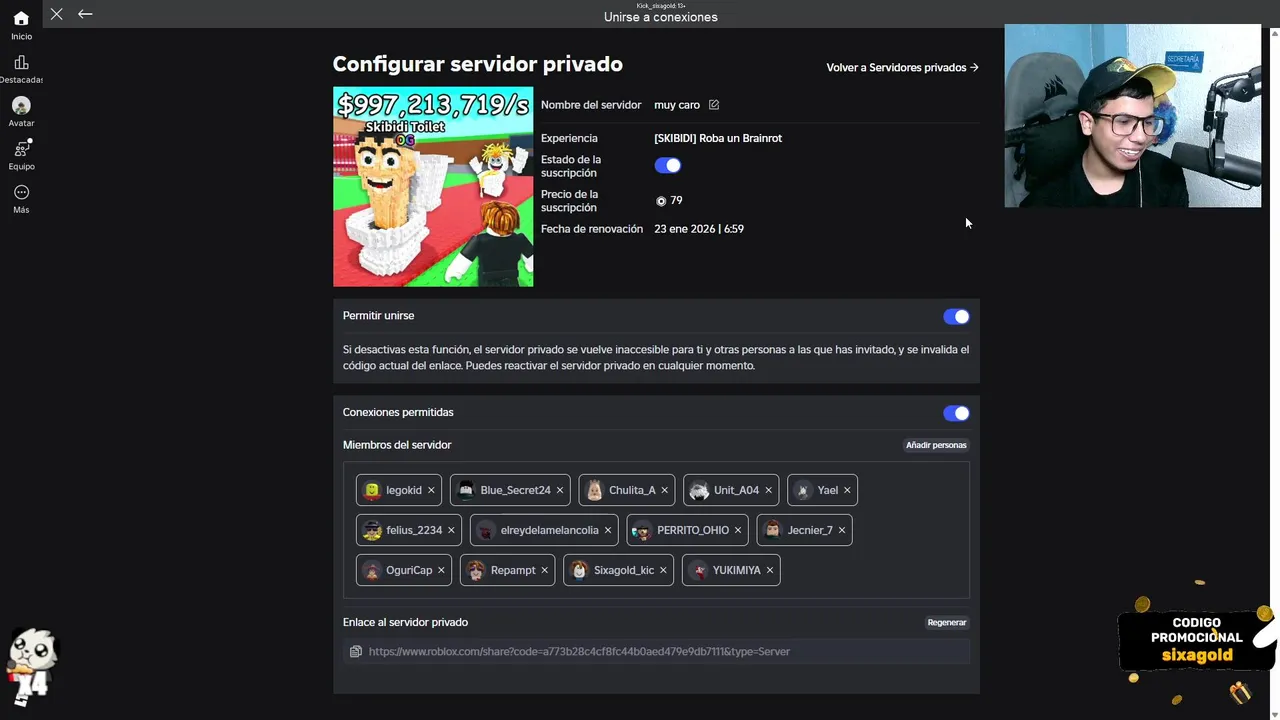Remove Jecnier_7 from members
1280x720 pixels.
(842, 530)
